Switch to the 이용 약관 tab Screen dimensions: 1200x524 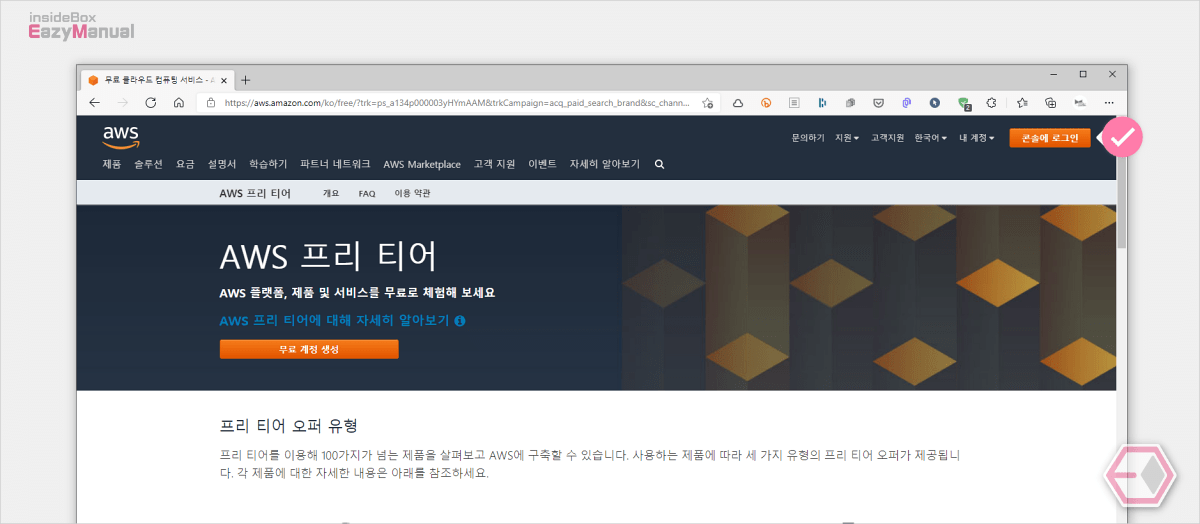click(x=413, y=194)
